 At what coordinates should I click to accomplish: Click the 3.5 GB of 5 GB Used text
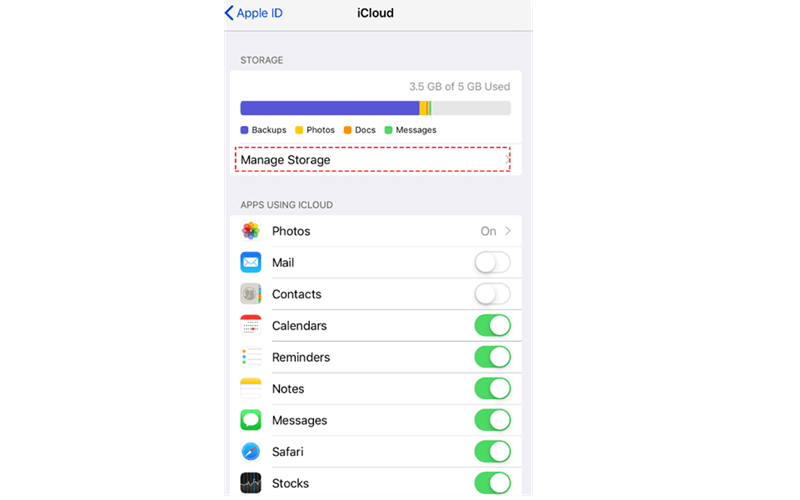[459, 87]
